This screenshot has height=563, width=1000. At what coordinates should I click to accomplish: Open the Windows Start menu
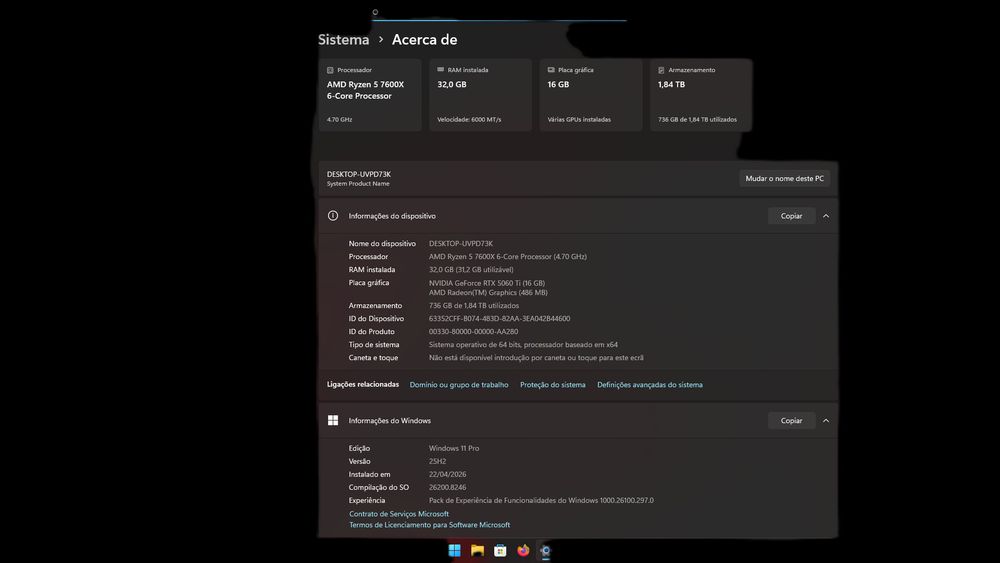[454, 550]
